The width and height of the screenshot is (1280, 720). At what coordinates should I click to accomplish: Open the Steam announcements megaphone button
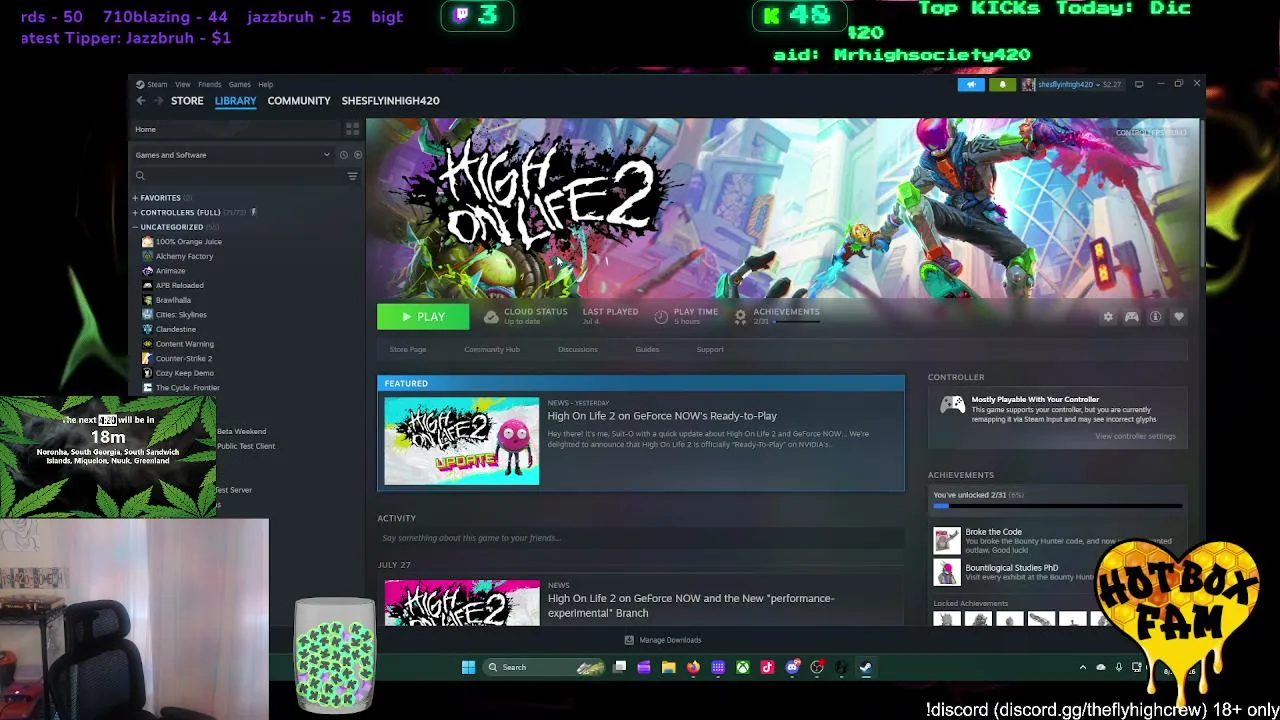[971, 85]
